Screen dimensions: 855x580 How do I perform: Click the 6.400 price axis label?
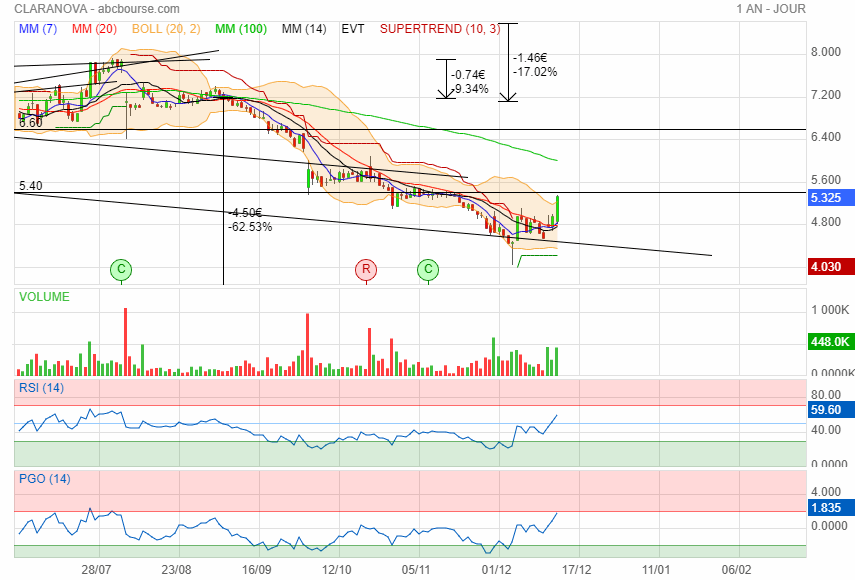[826, 137]
